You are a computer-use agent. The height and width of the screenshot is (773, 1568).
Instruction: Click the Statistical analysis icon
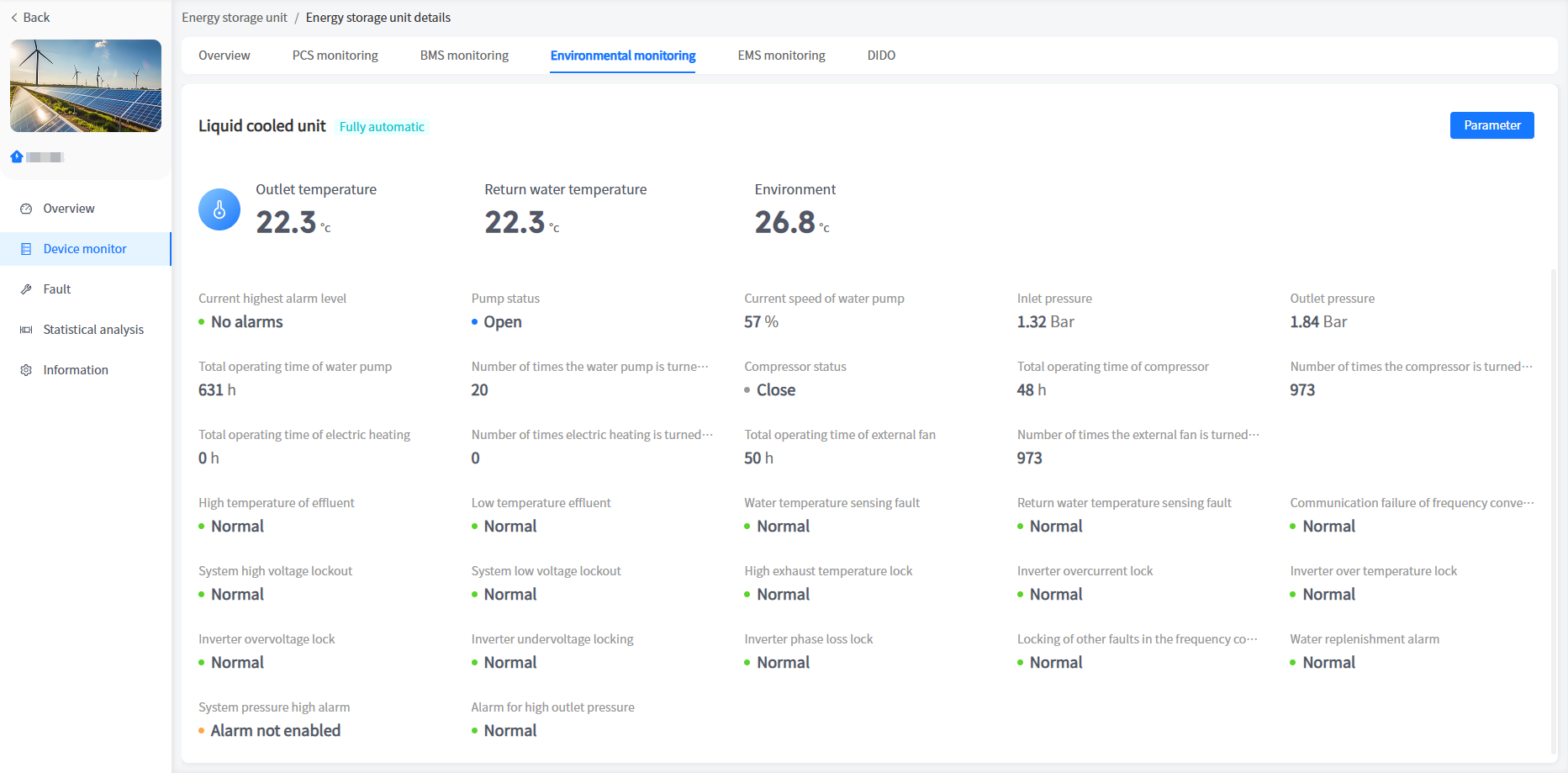coord(26,330)
